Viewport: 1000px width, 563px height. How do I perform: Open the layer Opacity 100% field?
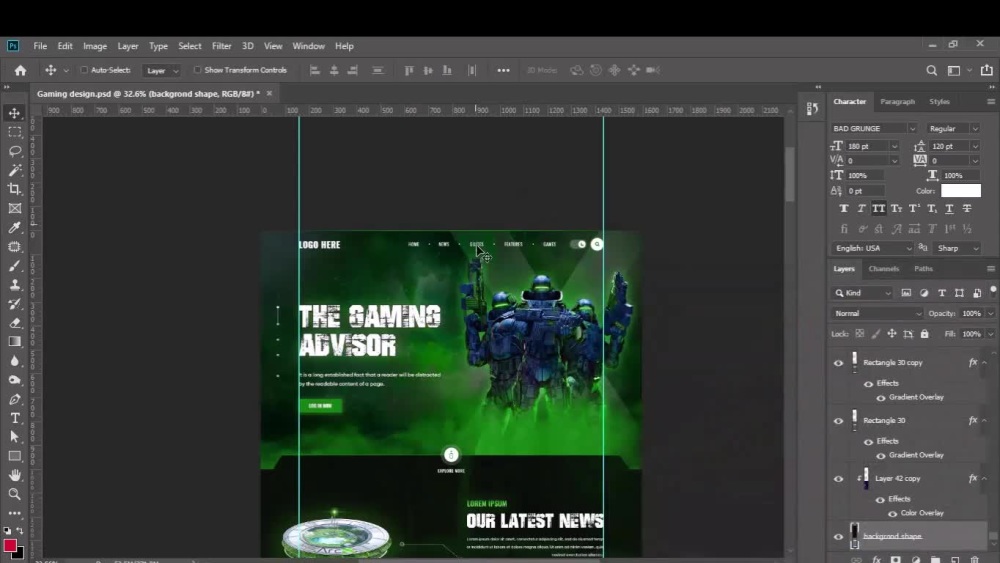[971, 314]
